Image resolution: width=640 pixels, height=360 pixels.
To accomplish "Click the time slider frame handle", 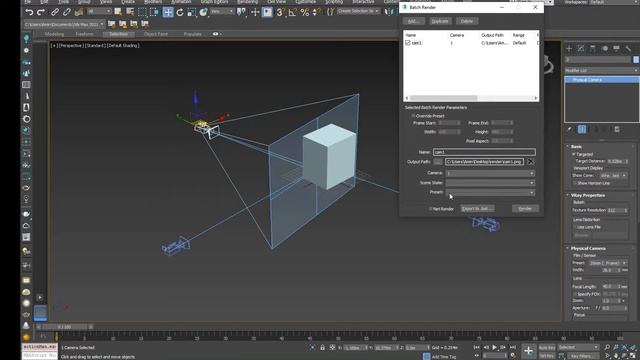I will coord(64,327).
